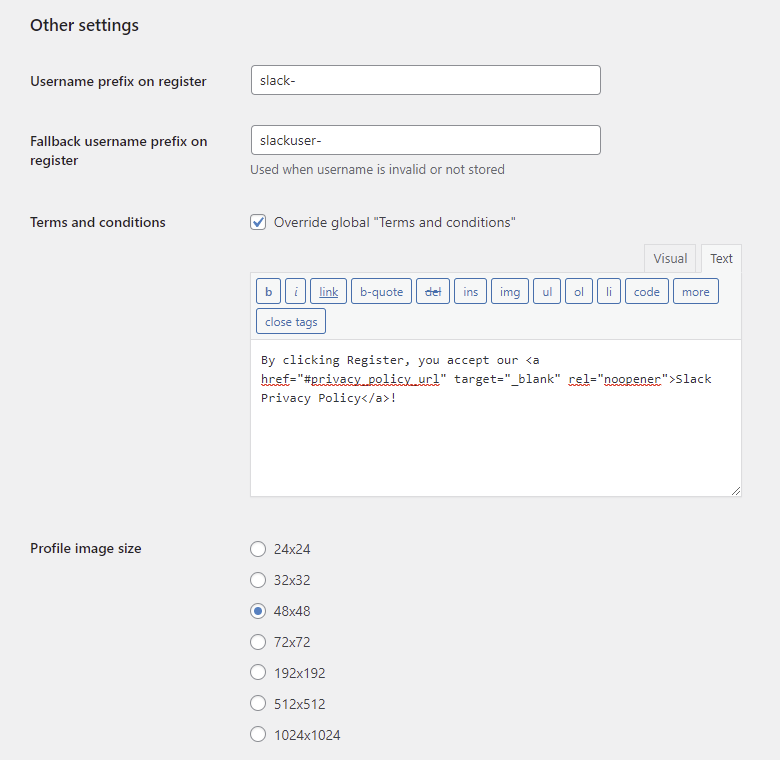Uncheck Override global "Terms and conditions"

(258, 222)
